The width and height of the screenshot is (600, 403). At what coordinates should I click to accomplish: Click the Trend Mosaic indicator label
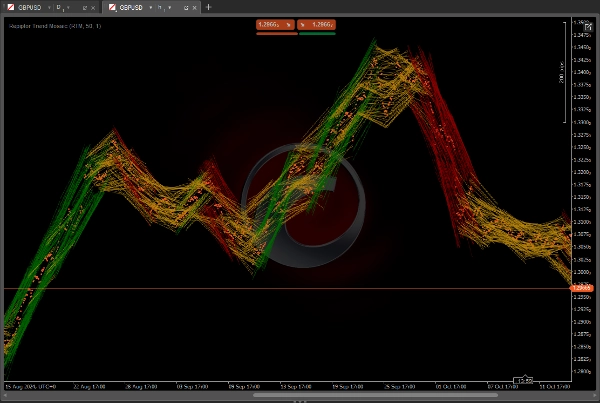(55, 26)
